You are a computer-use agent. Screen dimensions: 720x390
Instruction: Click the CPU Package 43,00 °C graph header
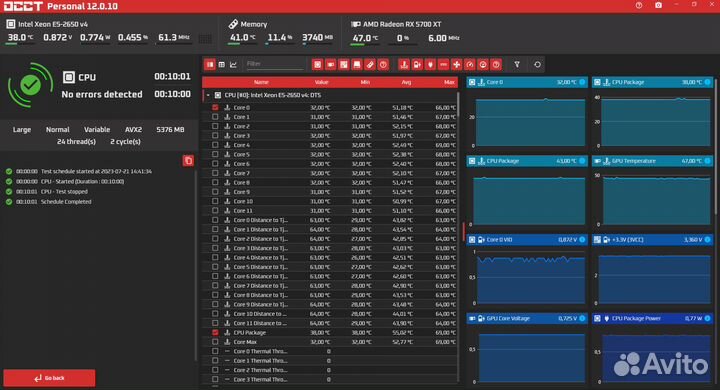point(527,161)
